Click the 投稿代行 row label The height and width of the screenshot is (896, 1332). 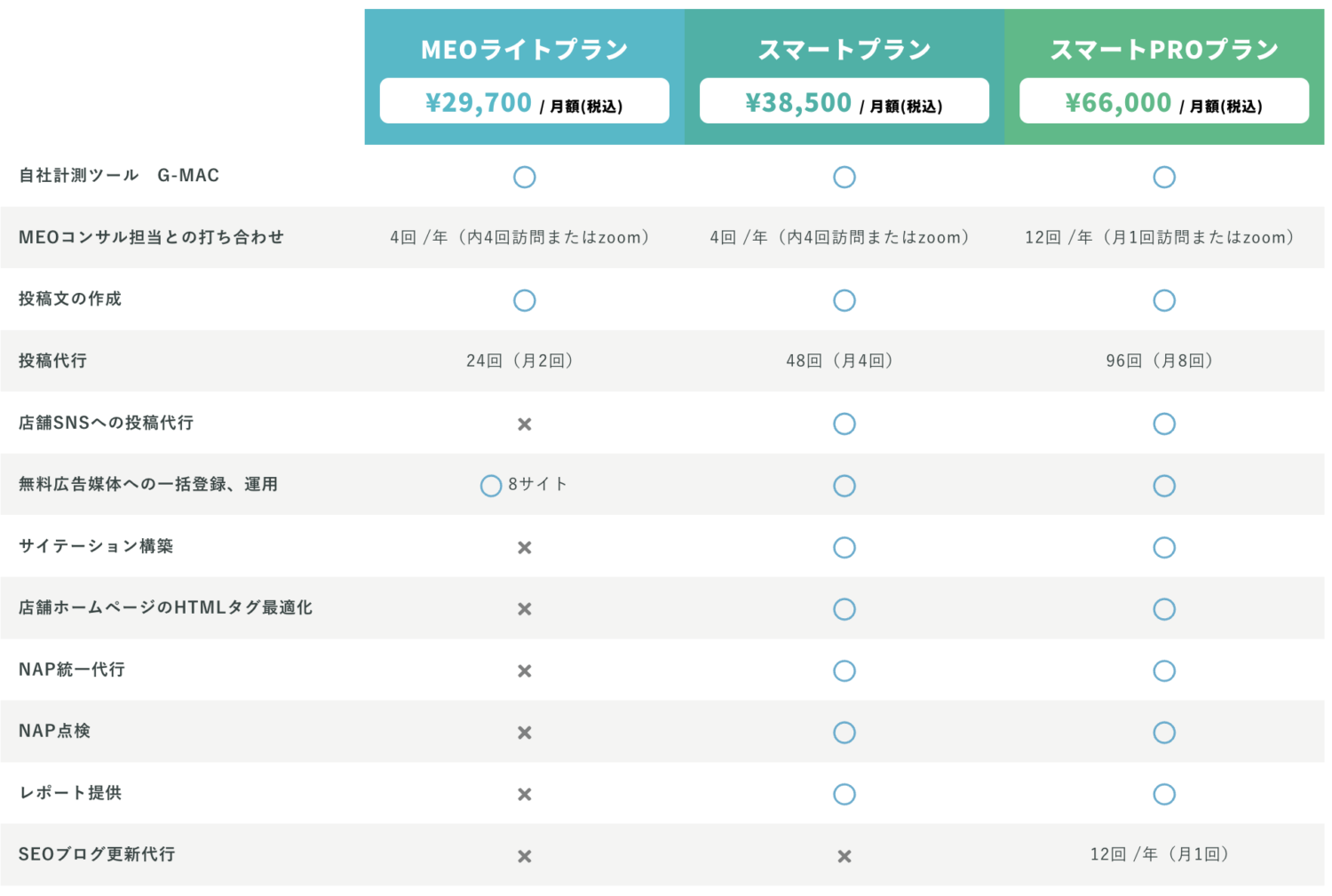(x=52, y=361)
